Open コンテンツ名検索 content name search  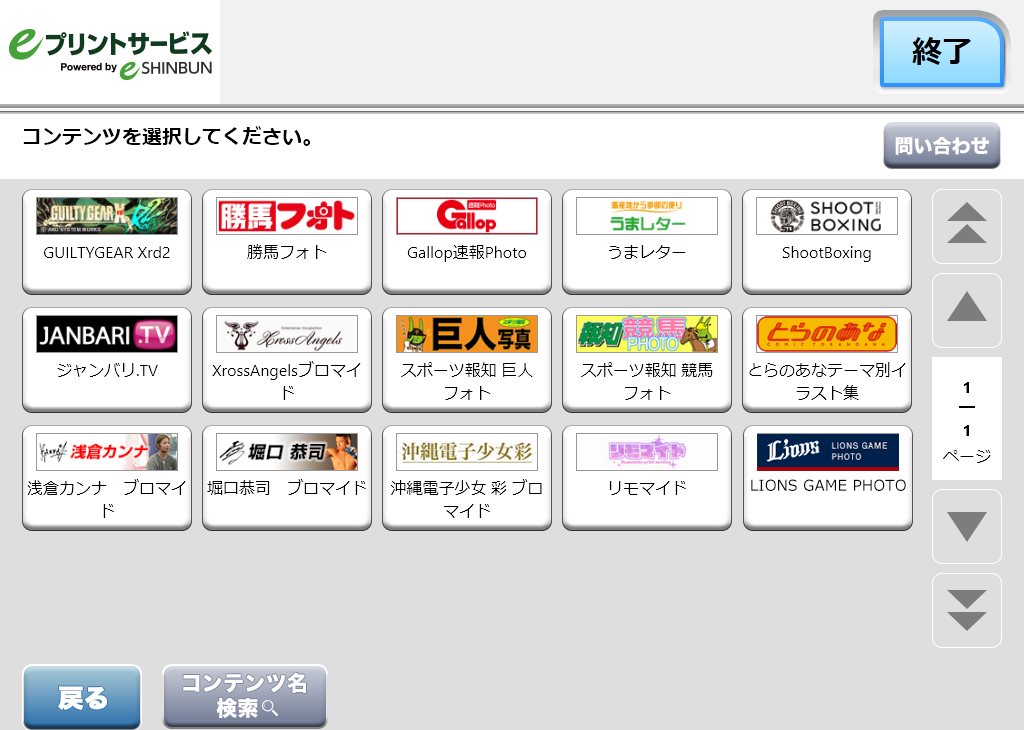tap(245, 695)
